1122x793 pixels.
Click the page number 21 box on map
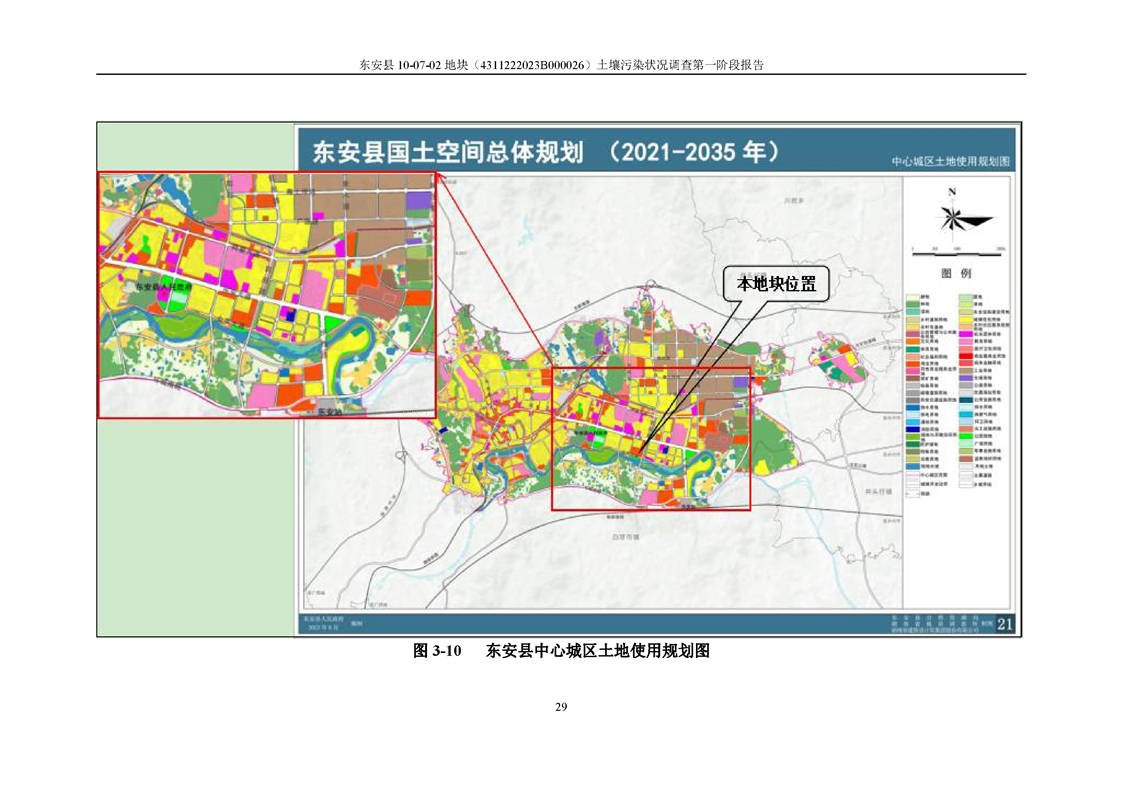1004,625
